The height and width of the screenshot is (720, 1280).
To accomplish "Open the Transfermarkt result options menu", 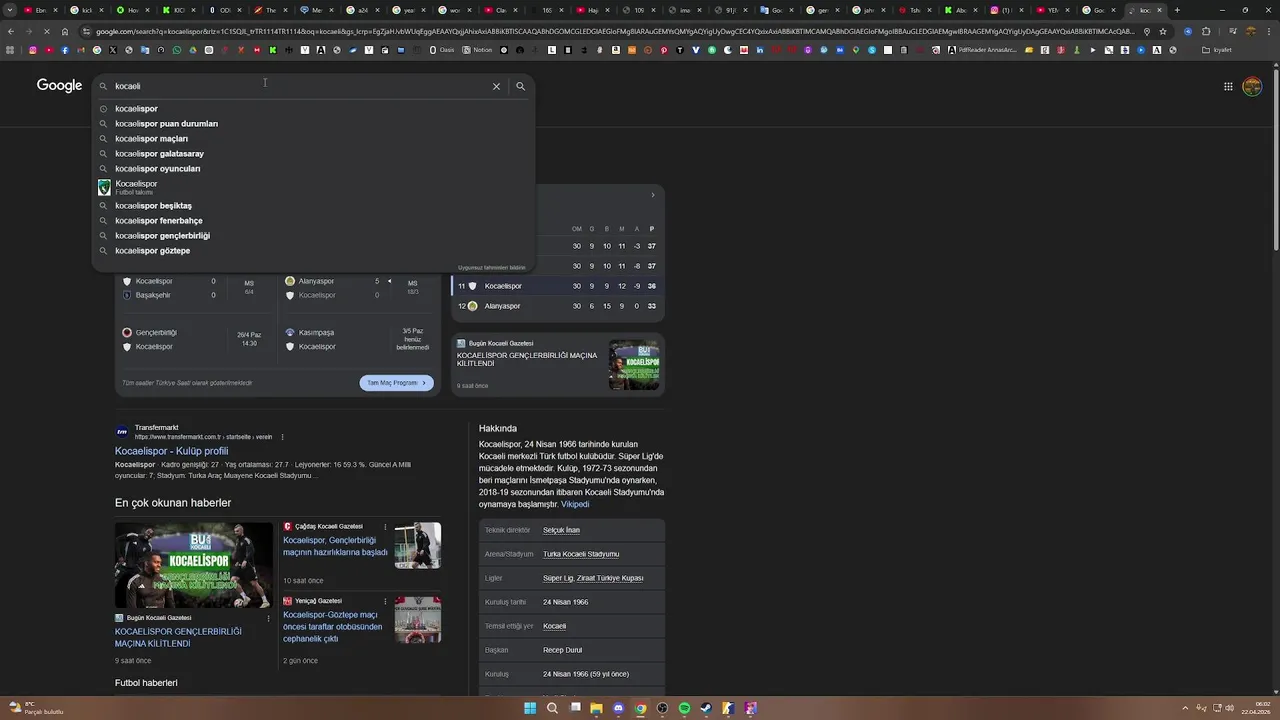I will click(283, 437).
